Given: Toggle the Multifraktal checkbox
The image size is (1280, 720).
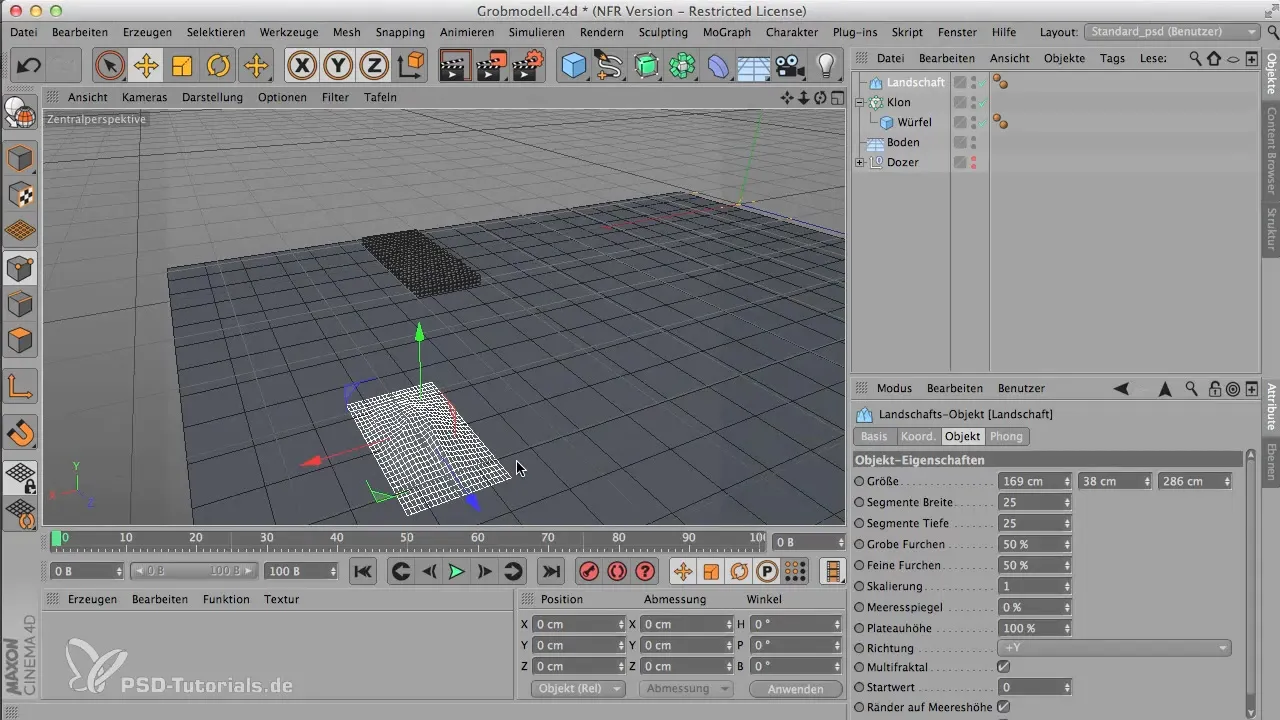Looking at the screenshot, I should [x=1004, y=666].
